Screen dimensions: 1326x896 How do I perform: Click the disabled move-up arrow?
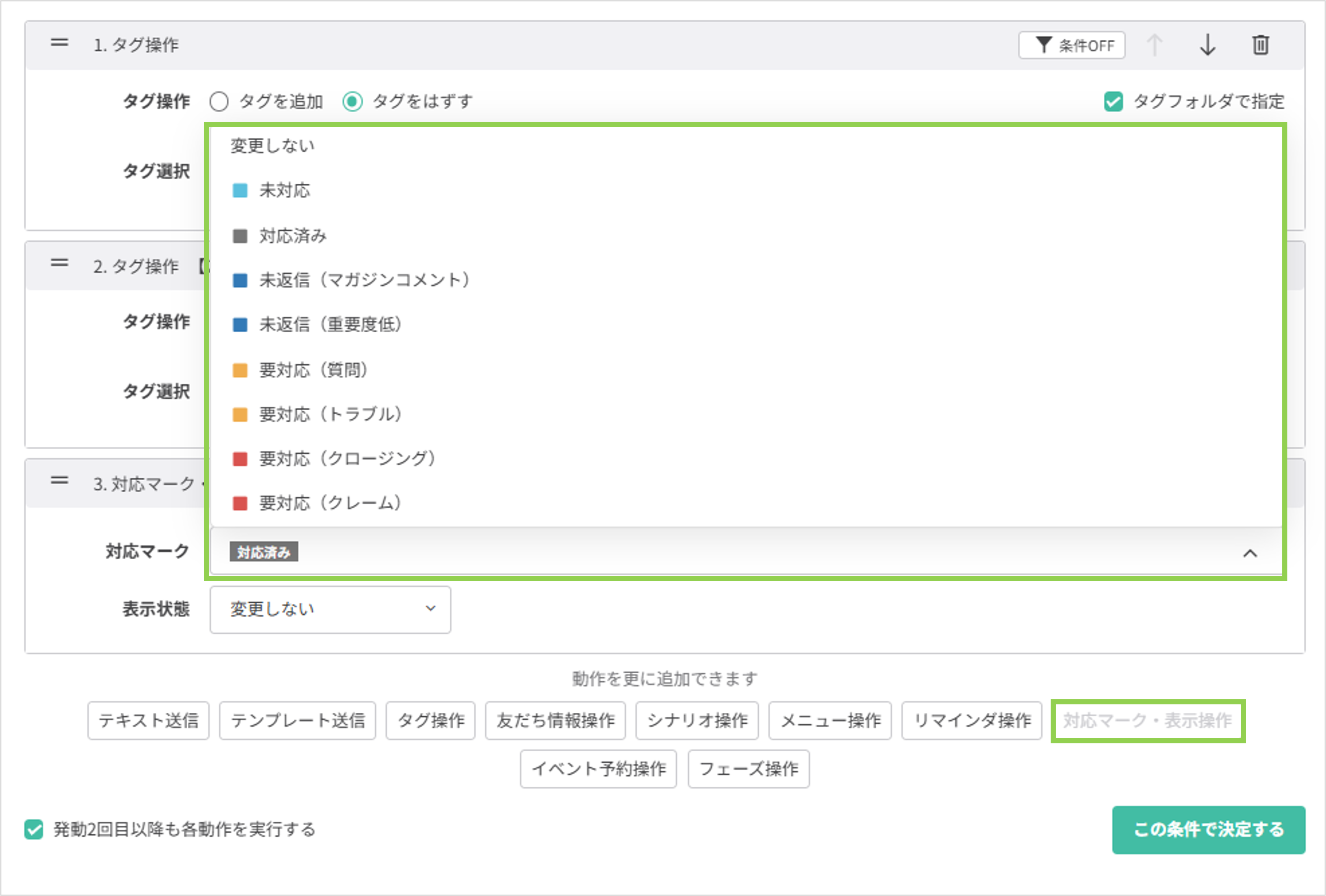pyautogui.click(x=1155, y=45)
